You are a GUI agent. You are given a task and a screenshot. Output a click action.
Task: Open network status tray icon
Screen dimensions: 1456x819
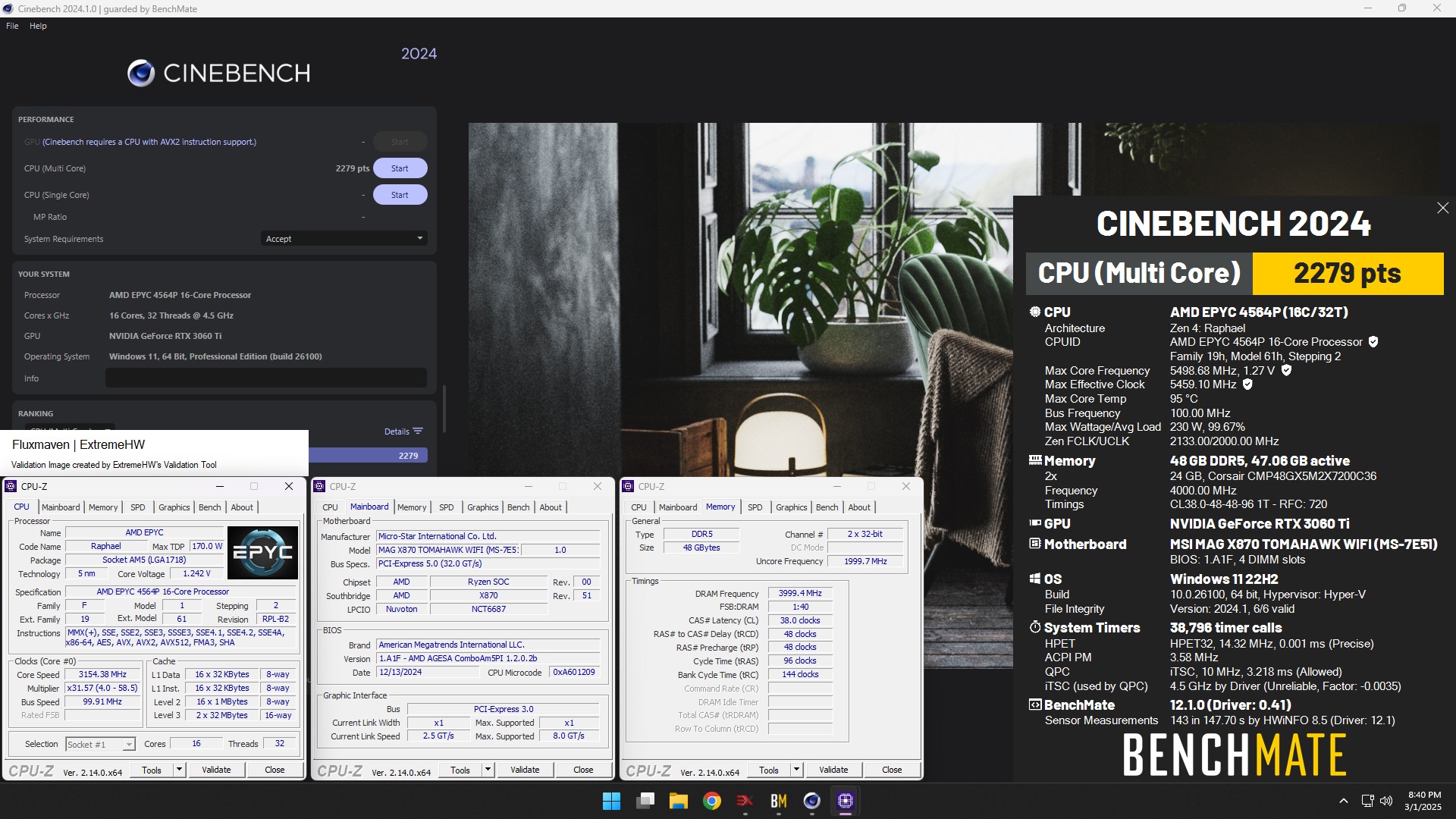coord(1367,801)
